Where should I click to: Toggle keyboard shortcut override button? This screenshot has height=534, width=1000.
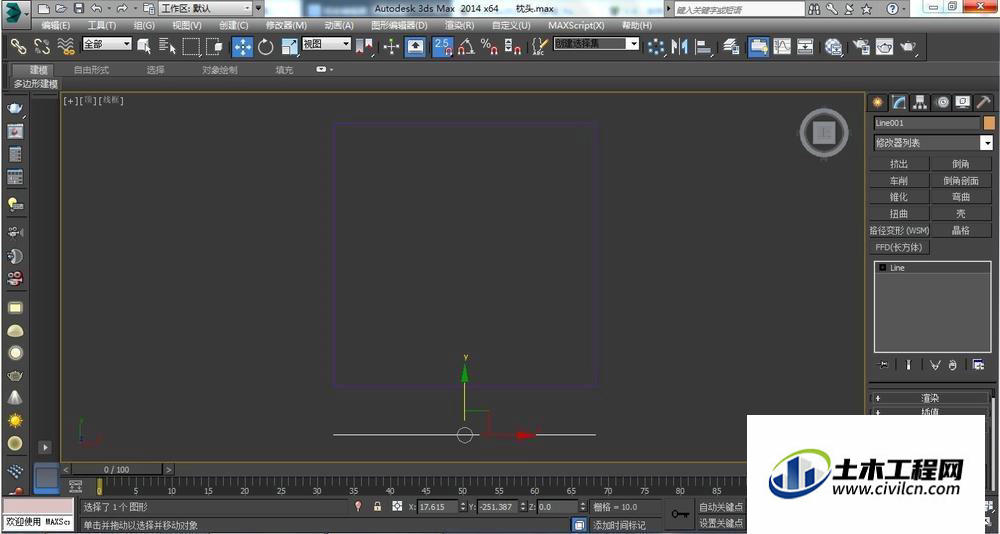[415, 47]
